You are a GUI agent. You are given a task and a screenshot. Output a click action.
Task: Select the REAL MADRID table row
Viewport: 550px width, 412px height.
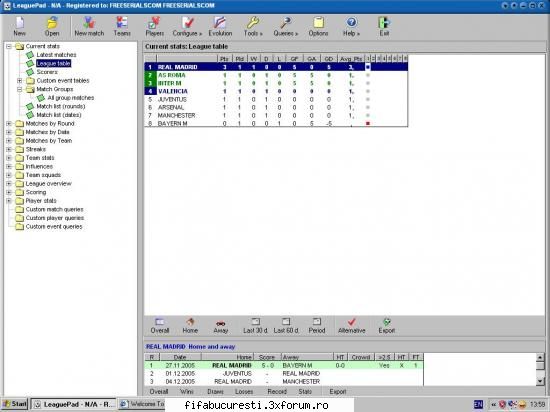pyautogui.click(x=276, y=67)
